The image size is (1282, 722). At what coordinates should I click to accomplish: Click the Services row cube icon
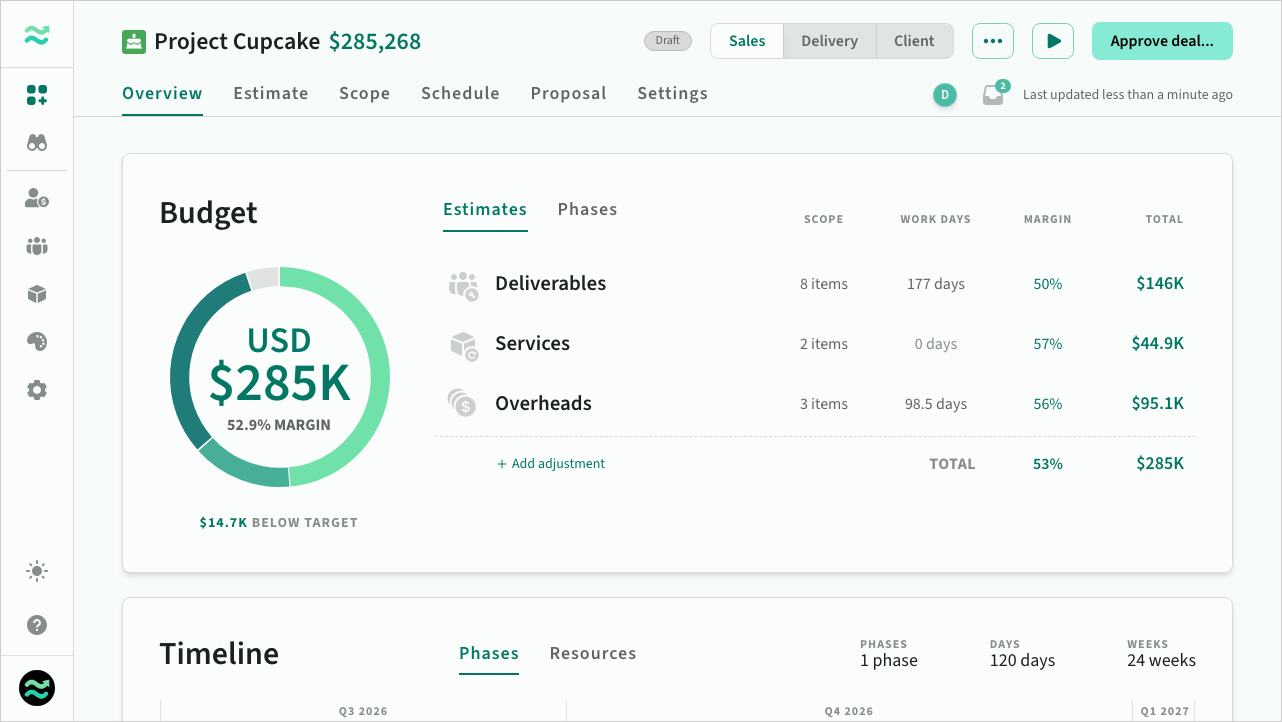pyautogui.click(x=464, y=345)
